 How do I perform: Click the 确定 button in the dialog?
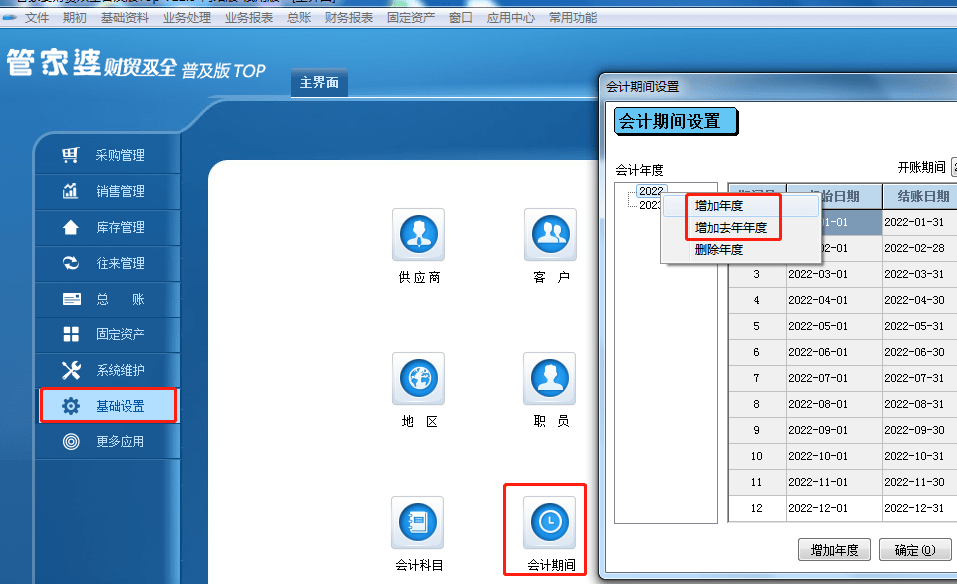pos(915,550)
